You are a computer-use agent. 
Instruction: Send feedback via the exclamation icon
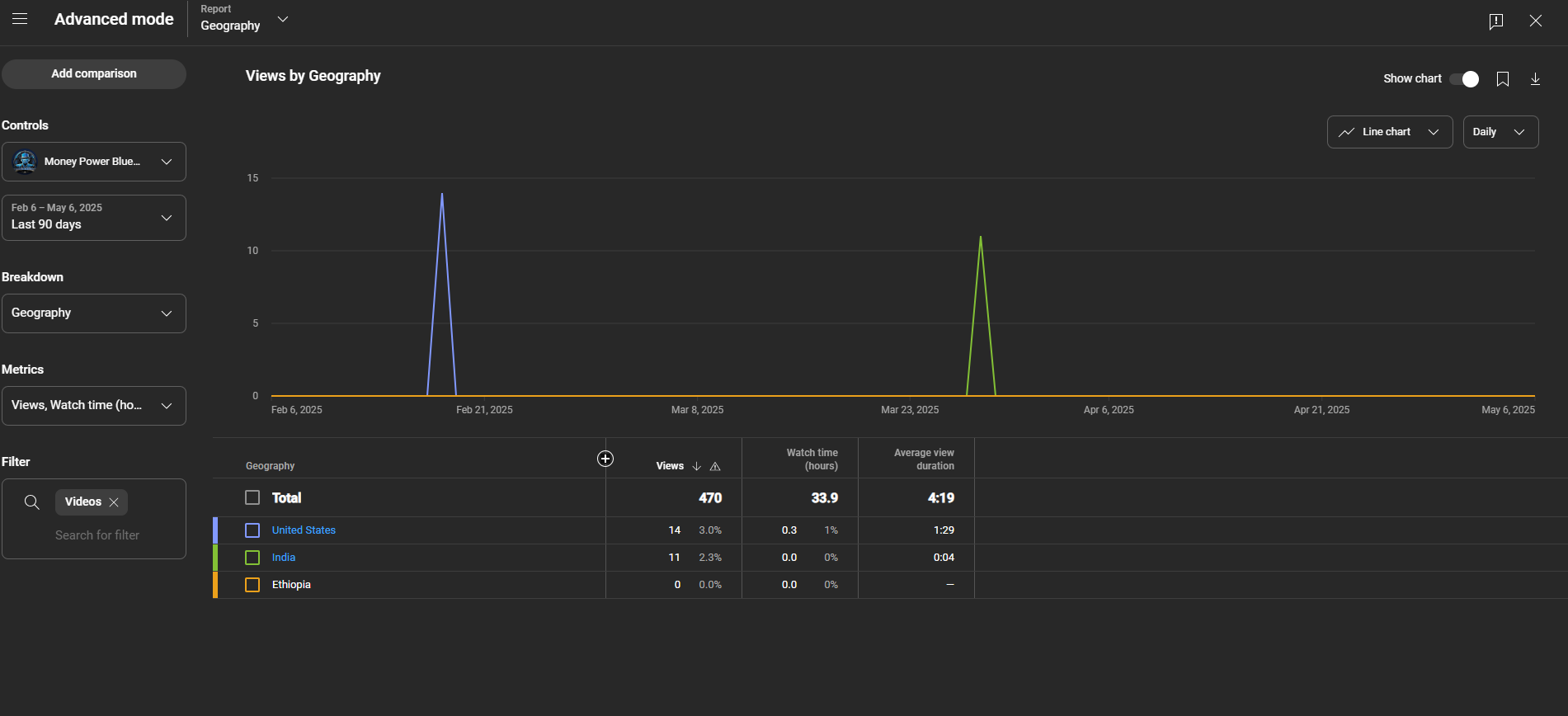pos(1496,21)
